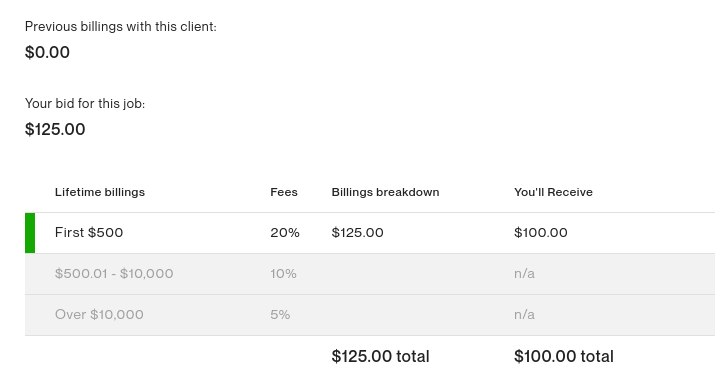Select the Over $10,000 tier row
The height and width of the screenshot is (388, 727).
pos(370,315)
